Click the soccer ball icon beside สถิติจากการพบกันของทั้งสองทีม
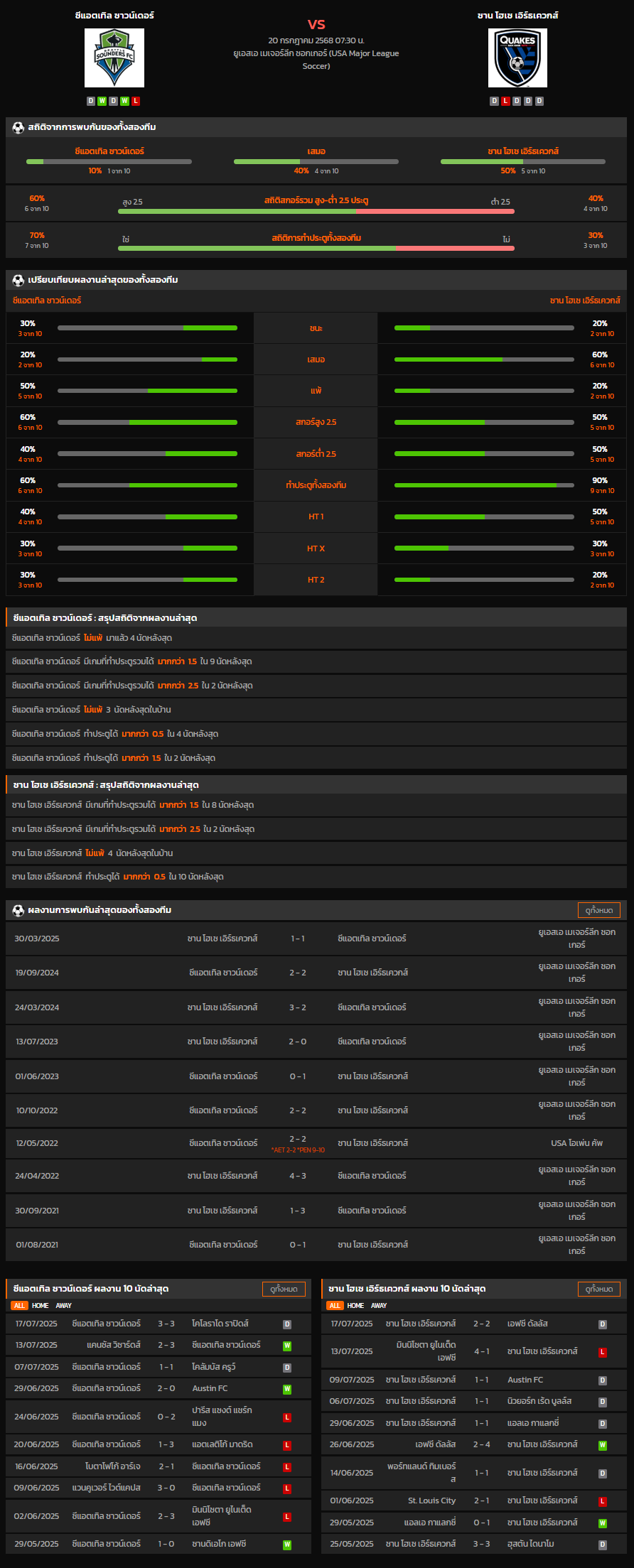Image resolution: width=634 pixels, height=1568 pixels. click(18, 127)
